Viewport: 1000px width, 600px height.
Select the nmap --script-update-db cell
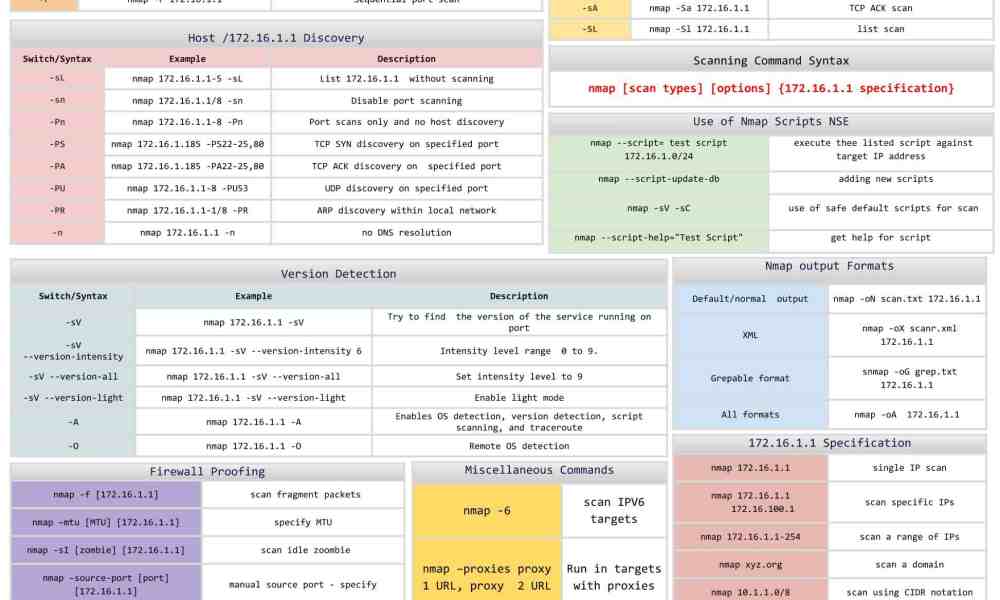[x=659, y=179]
